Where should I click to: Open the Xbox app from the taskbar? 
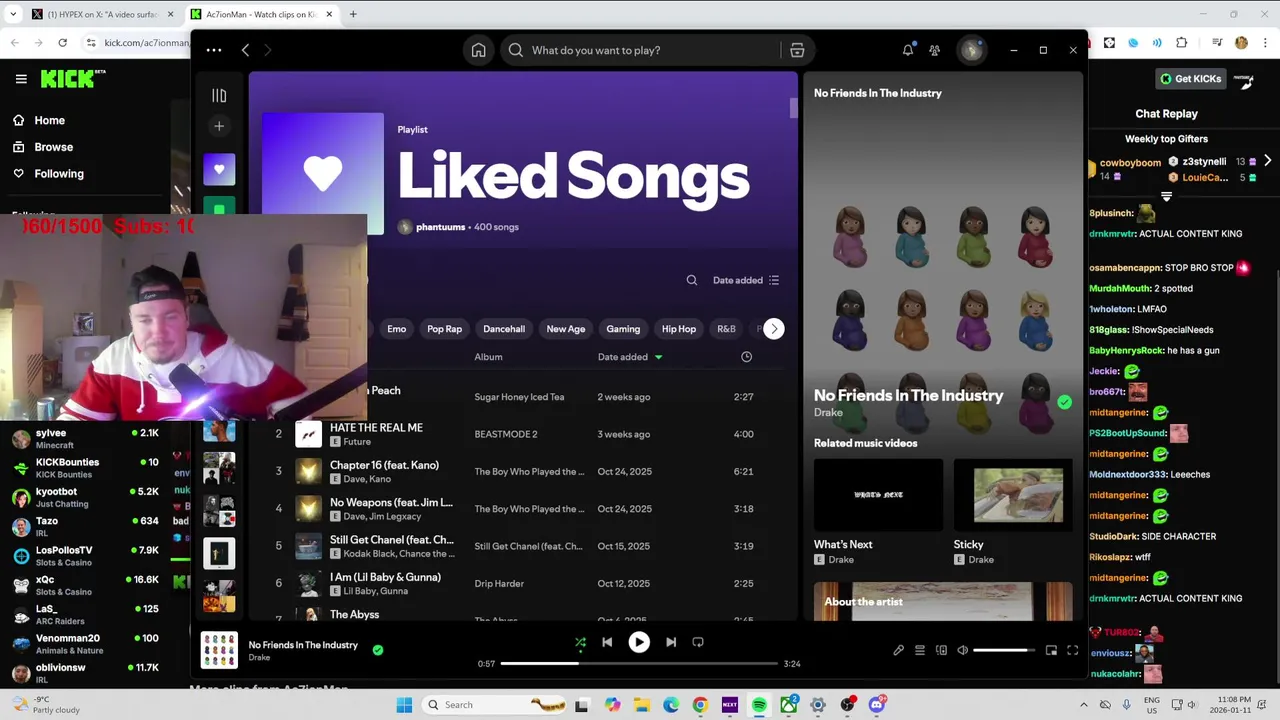click(789, 705)
